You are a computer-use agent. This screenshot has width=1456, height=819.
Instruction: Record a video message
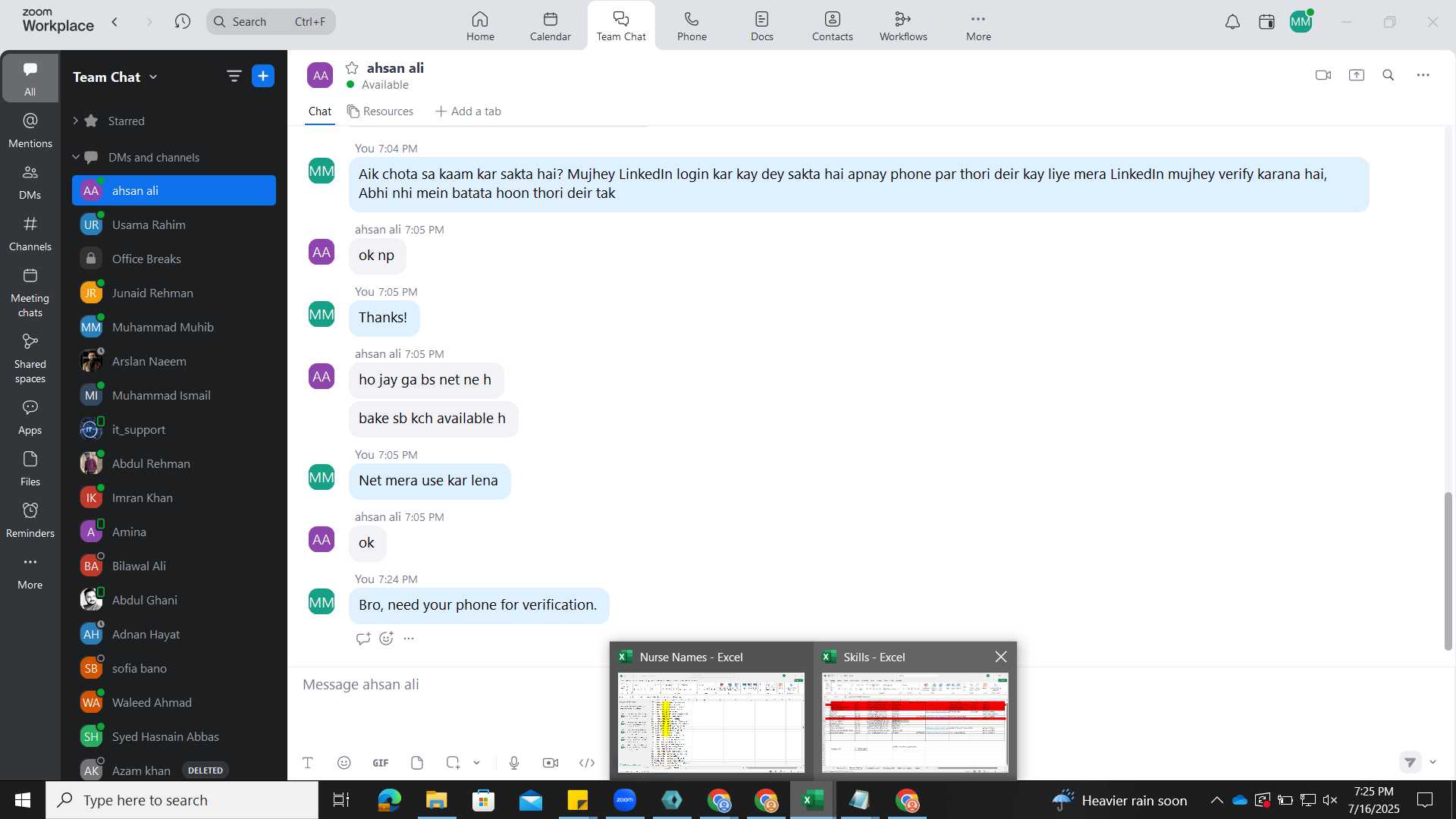(551, 763)
